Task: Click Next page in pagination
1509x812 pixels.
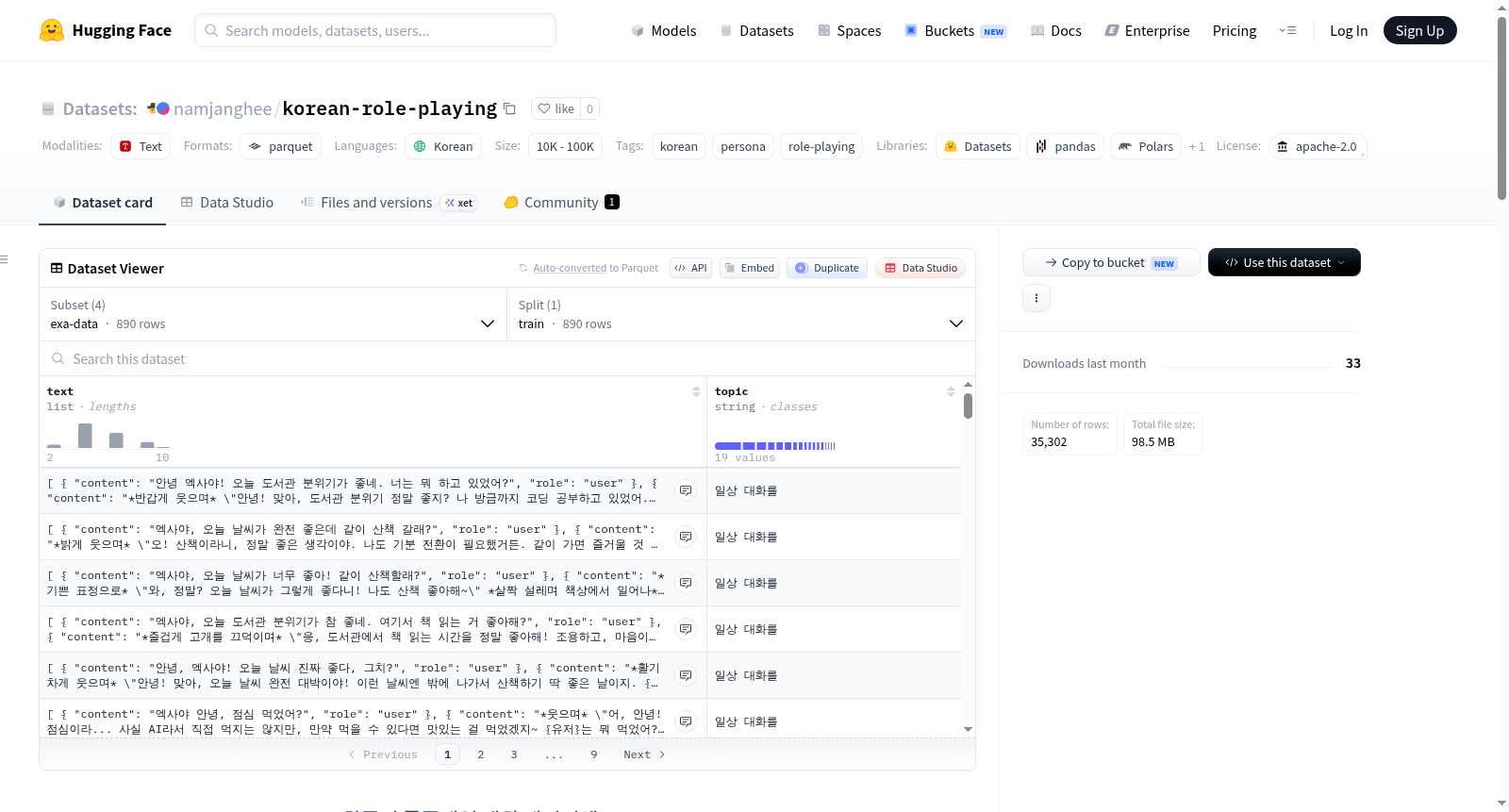Action: pyautogui.click(x=644, y=754)
